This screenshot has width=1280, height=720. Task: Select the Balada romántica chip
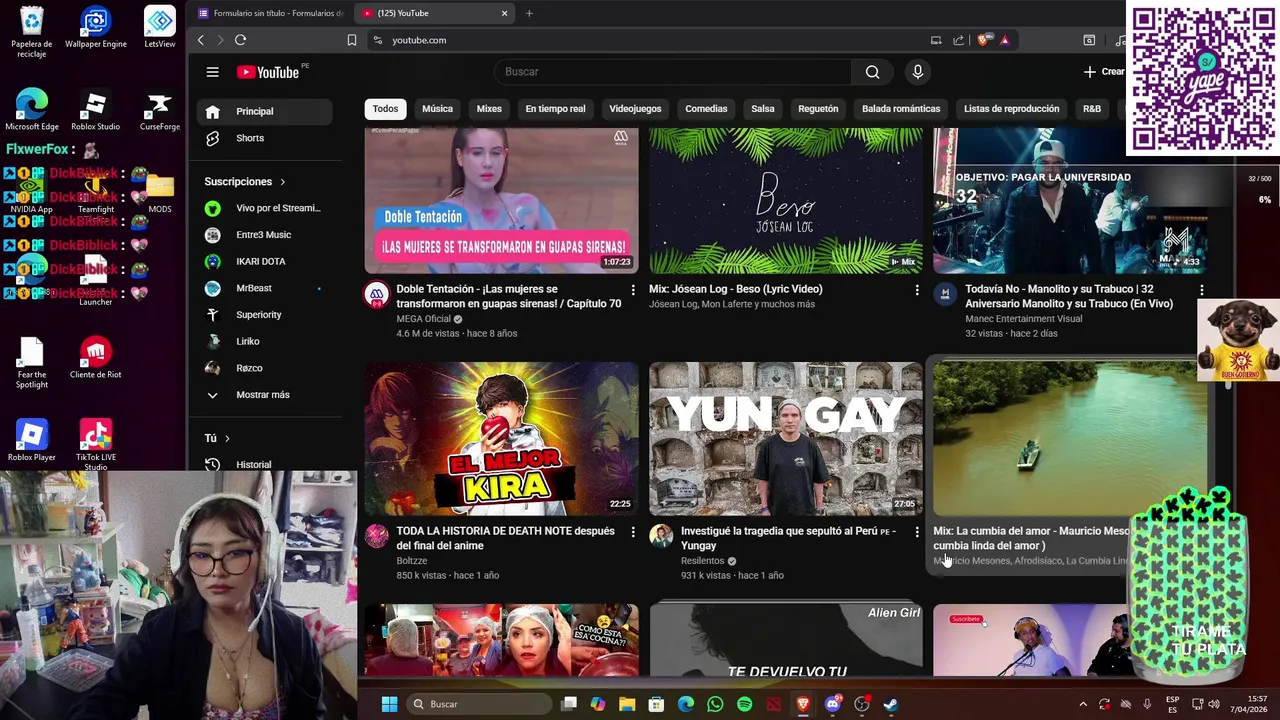[901, 109]
